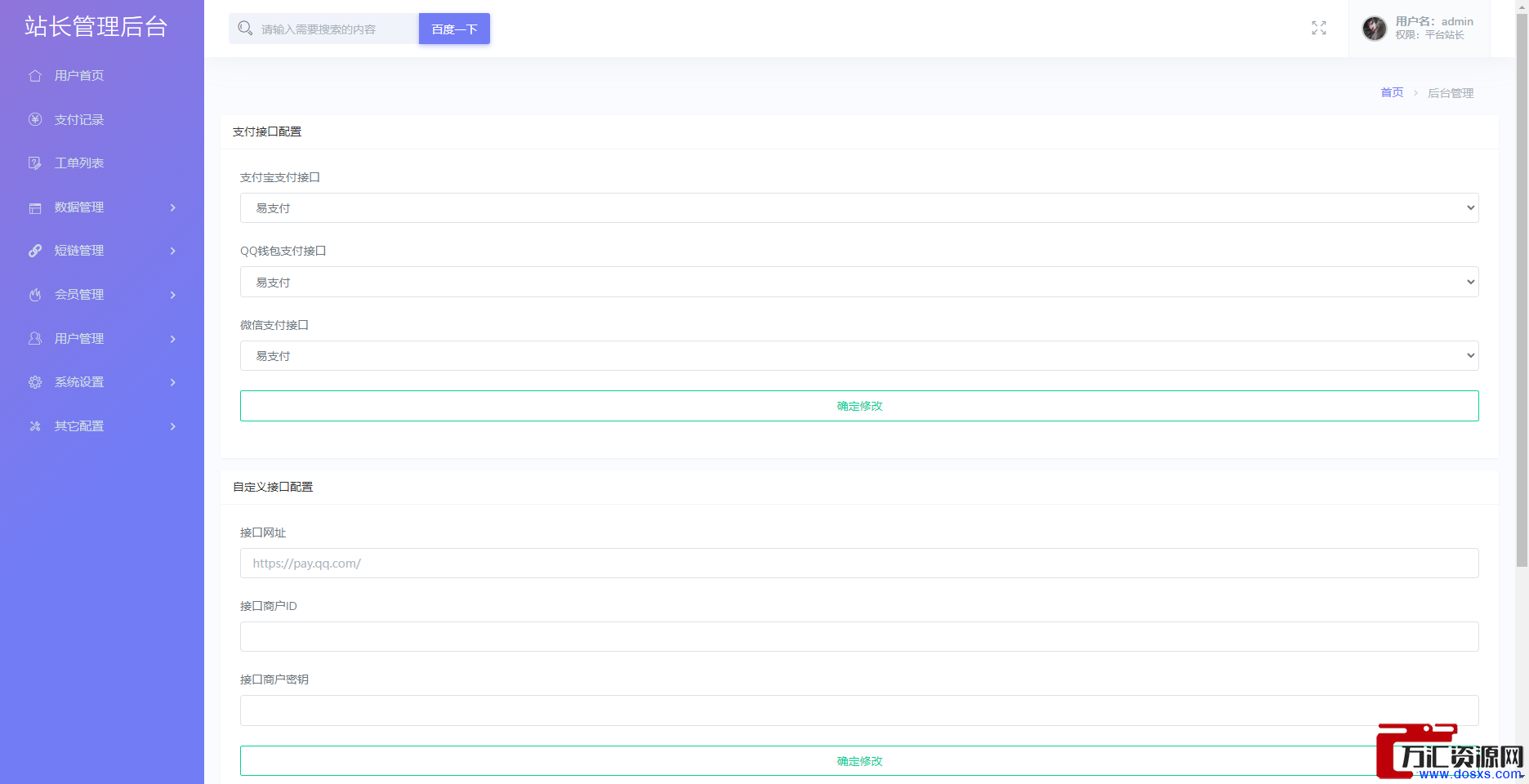Click the link icon beside 短链管理
The width and height of the screenshot is (1529, 784).
35,251
